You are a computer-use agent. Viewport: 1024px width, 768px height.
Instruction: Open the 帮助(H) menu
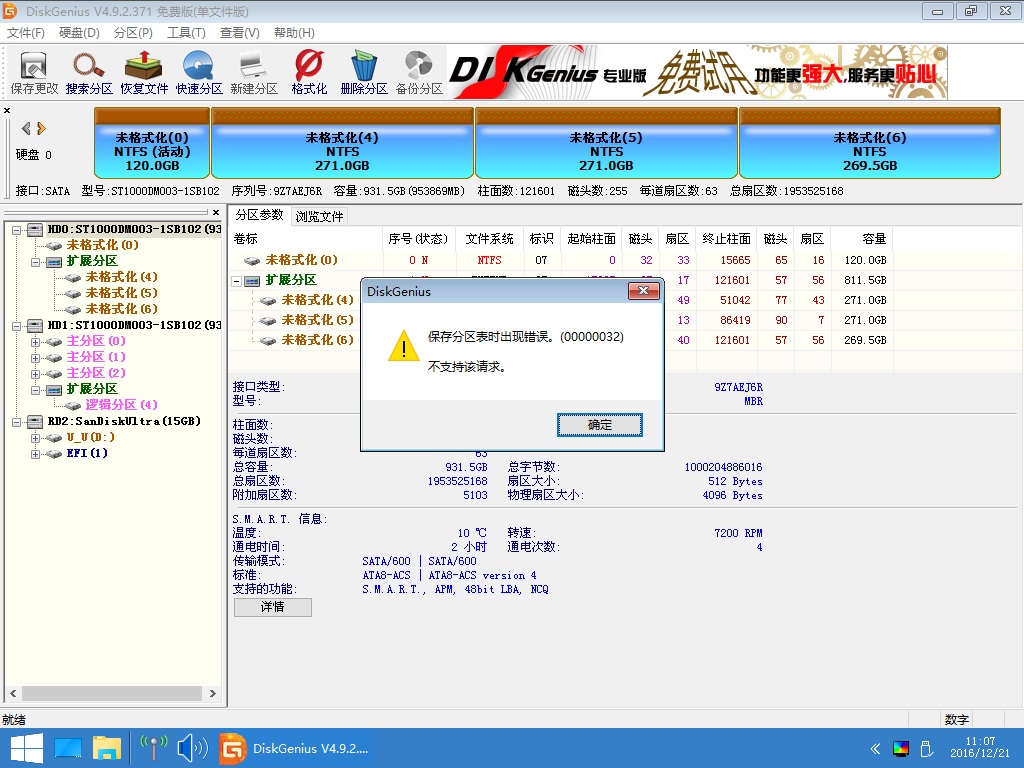[x=294, y=33]
